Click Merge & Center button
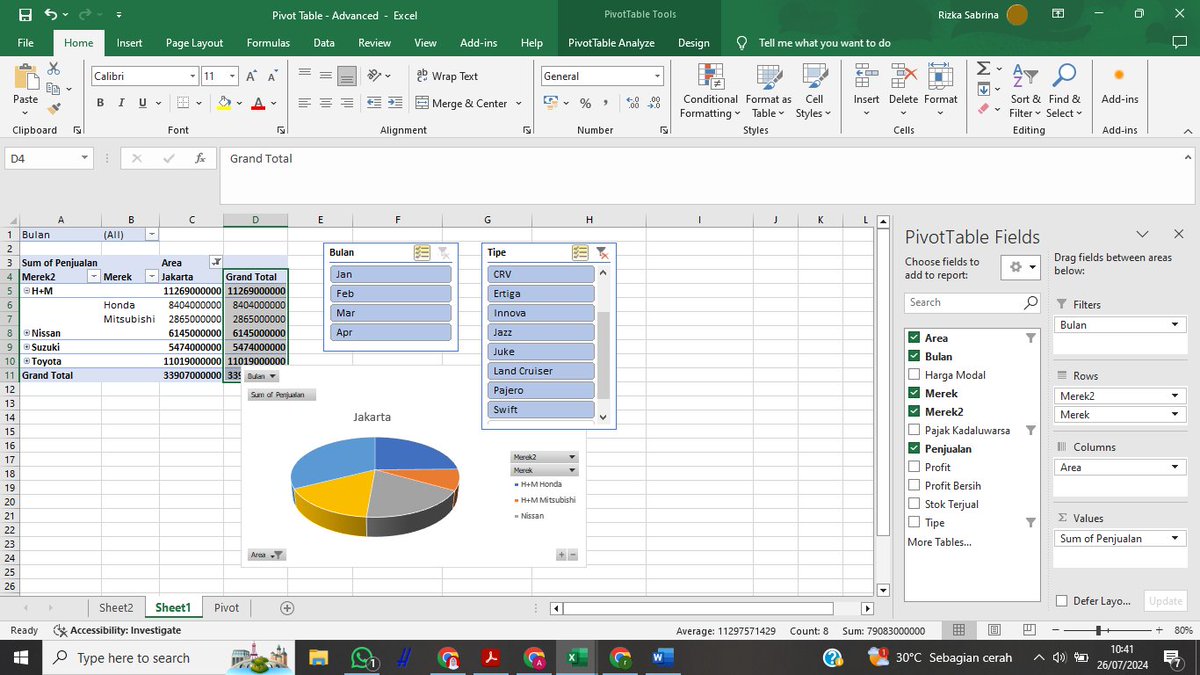Screen dimensions: 1200x675 coord(469,103)
